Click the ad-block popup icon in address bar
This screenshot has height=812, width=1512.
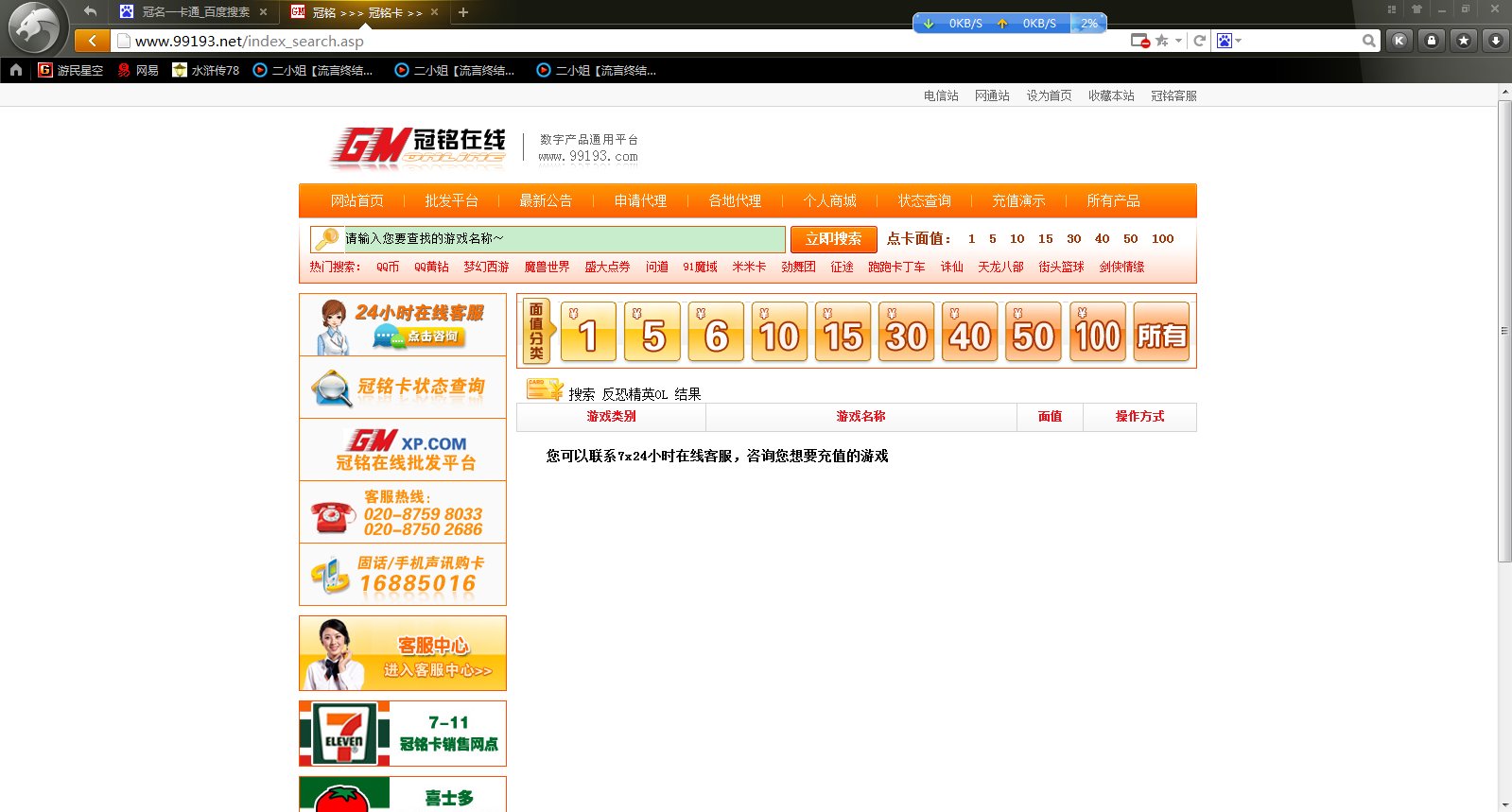[1140, 41]
